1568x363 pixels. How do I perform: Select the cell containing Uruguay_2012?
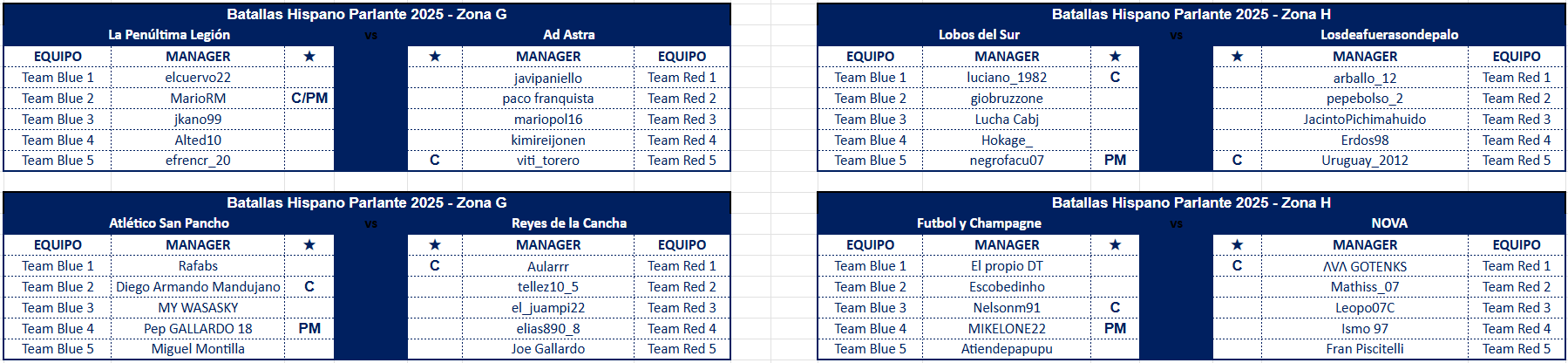pyautogui.click(x=1364, y=161)
